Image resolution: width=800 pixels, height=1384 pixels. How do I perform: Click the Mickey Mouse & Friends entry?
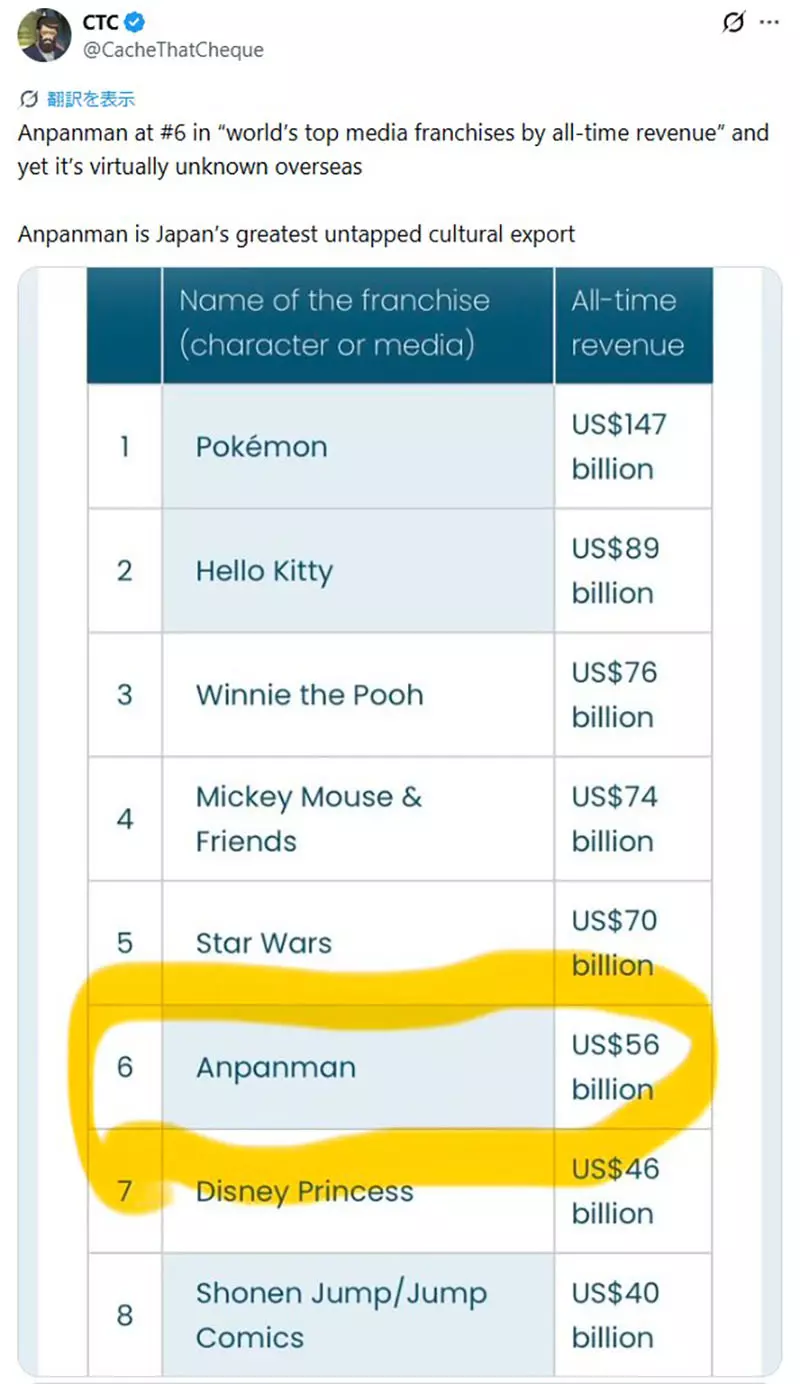(x=308, y=819)
